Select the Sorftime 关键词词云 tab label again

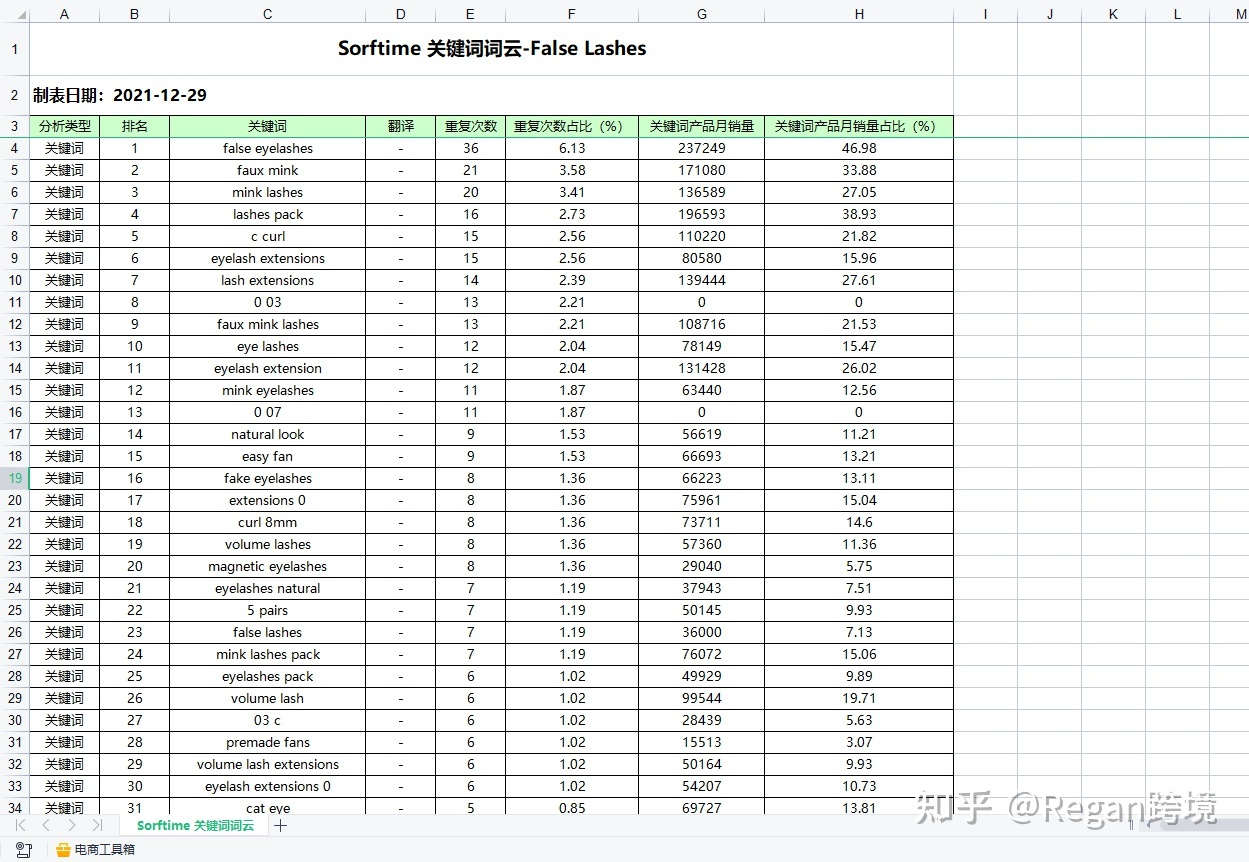pos(194,826)
